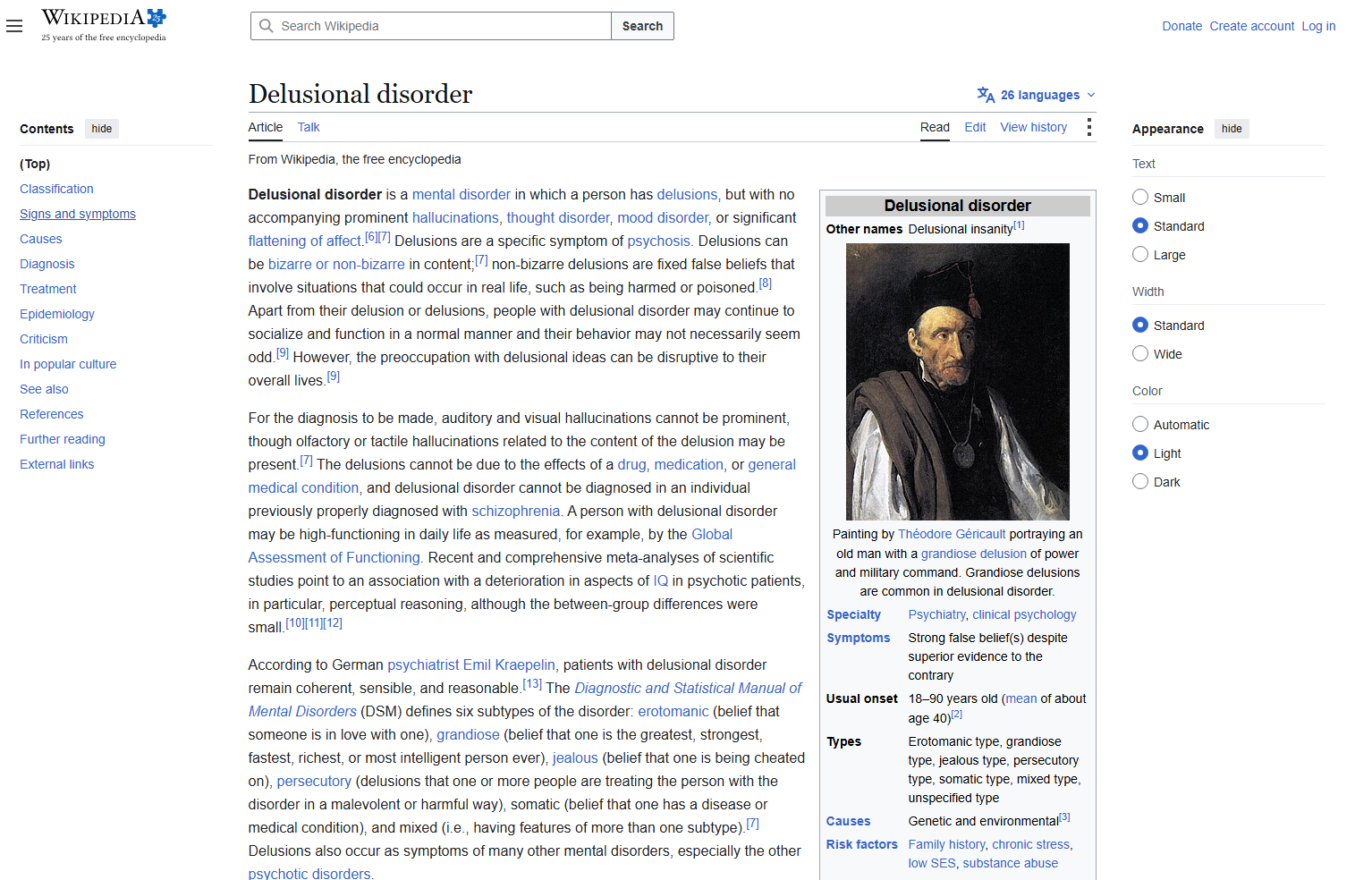1372x880 pixels.
Task: Select Standard width option
Action: click(x=1140, y=326)
